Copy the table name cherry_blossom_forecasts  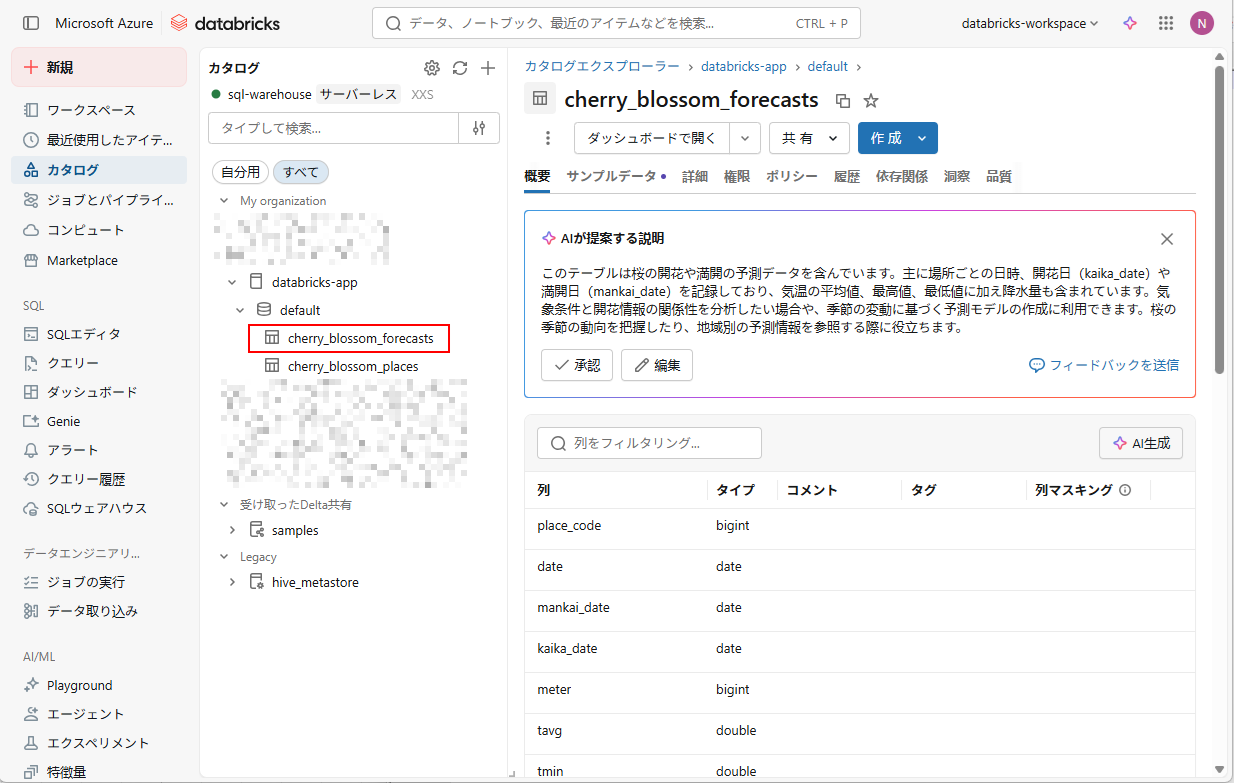pyautogui.click(x=843, y=100)
